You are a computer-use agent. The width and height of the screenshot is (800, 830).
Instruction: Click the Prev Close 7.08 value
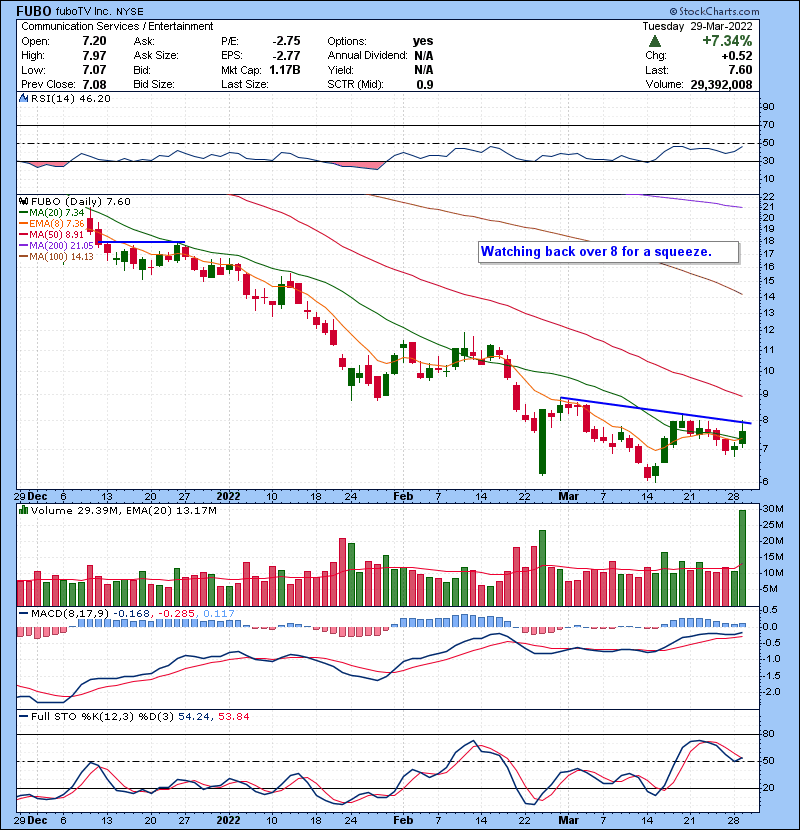94,85
